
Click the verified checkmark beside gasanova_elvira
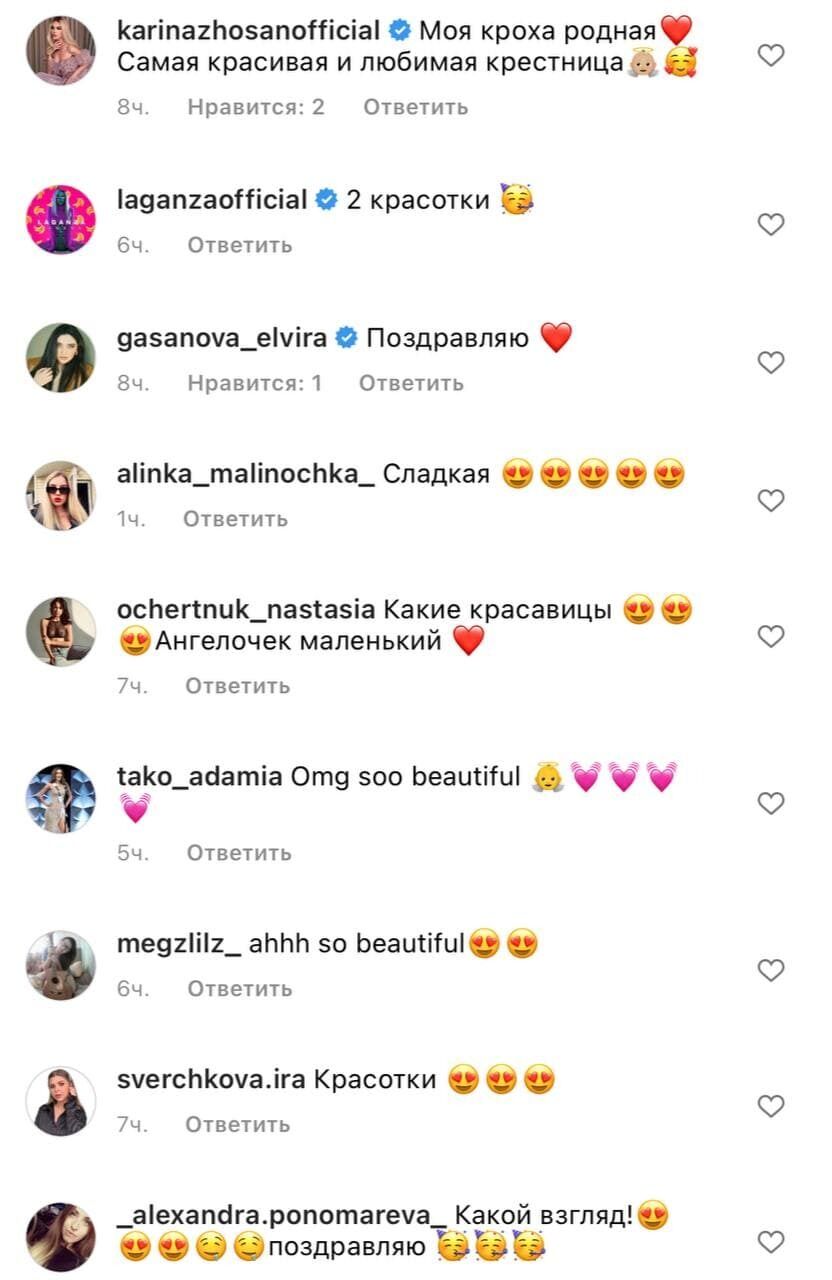click(x=347, y=338)
